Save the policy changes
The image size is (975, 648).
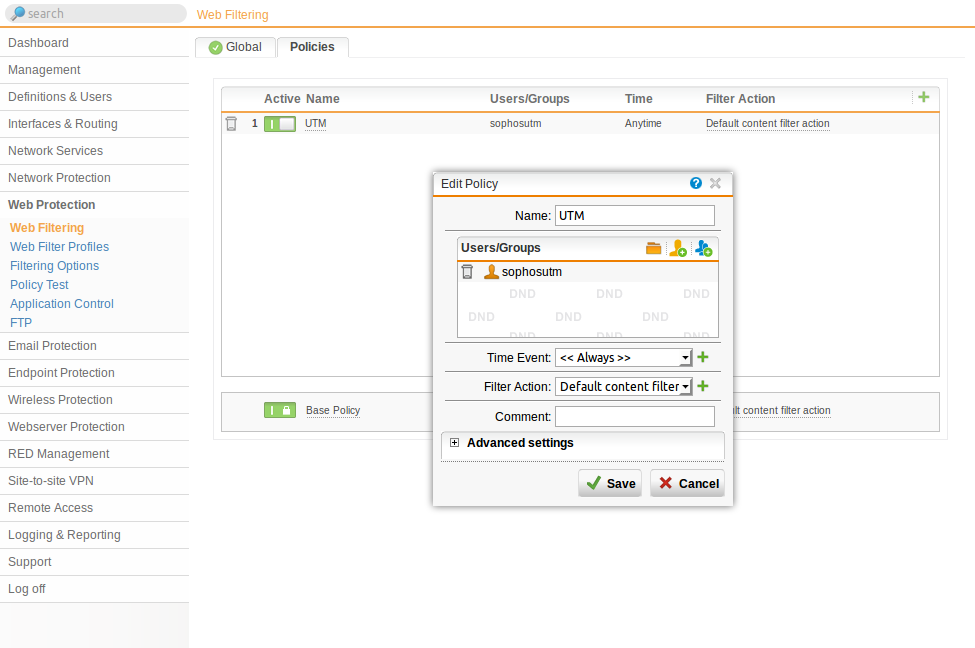tap(610, 483)
